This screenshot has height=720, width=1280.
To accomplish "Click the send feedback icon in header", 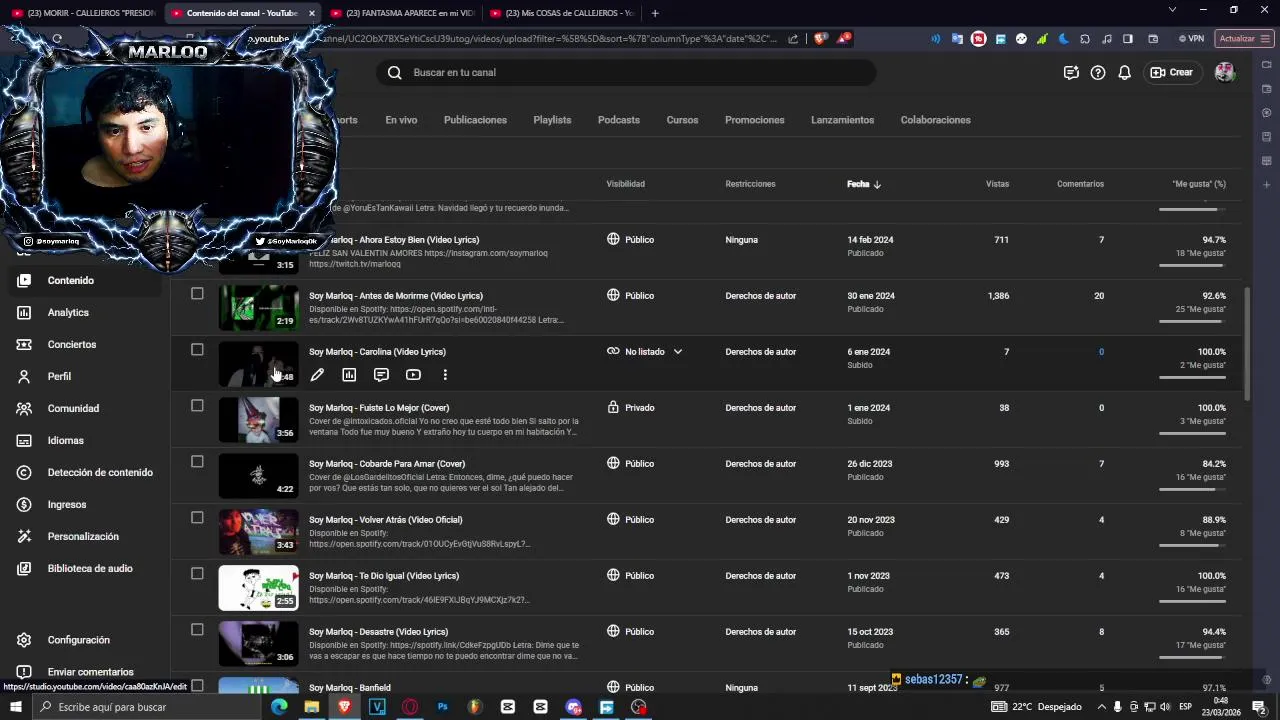I will point(1071,72).
